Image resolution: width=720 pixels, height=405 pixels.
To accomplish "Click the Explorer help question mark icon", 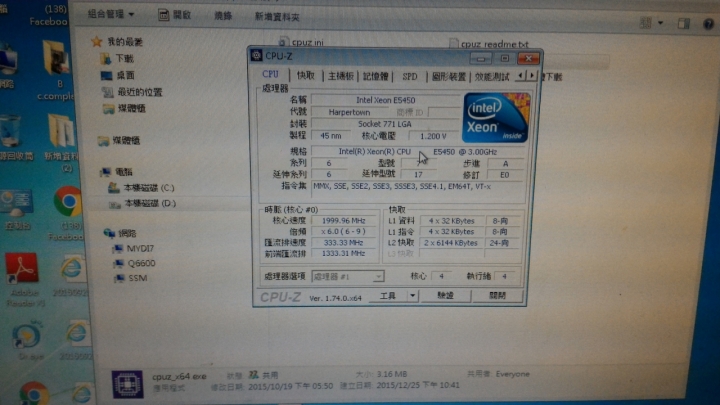I will click(708, 24).
